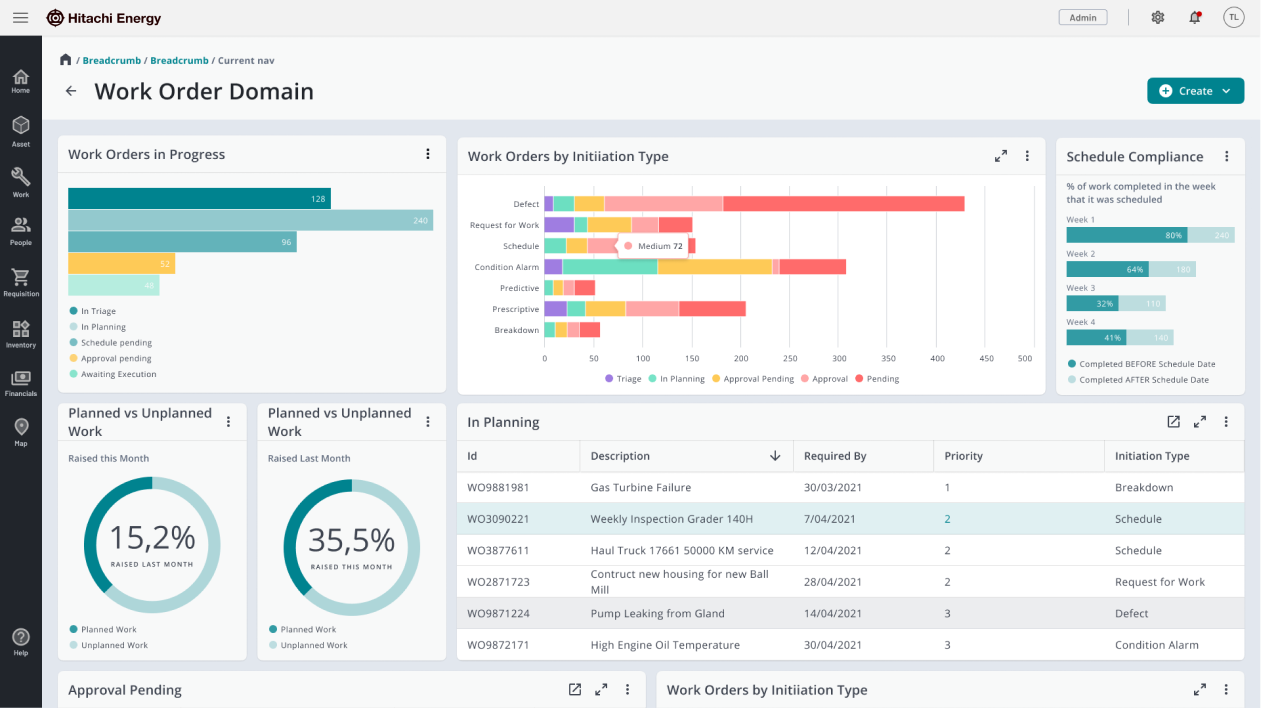Open settings gear in top bar
Viewport: 1280px width, 708px height.
(x=1158, y=18)
